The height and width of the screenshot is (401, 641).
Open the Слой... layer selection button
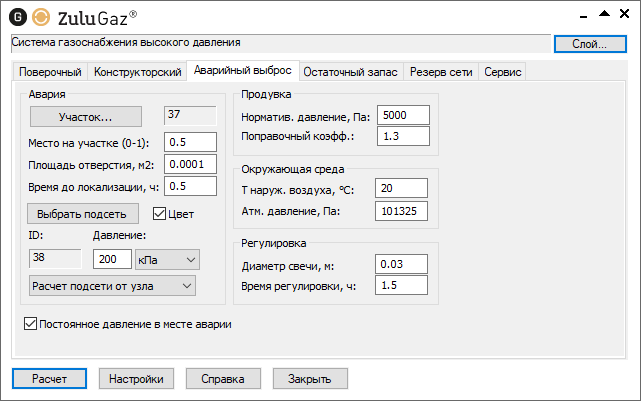590,44
